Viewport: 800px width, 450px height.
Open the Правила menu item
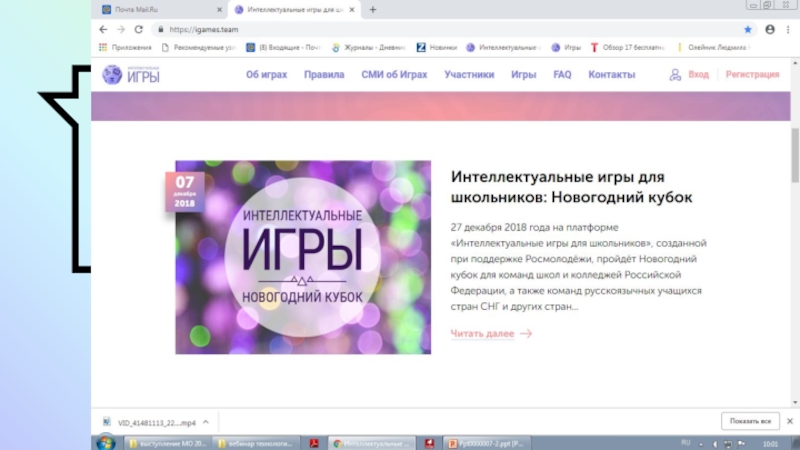pyautogui.click(x=324, y=75)
